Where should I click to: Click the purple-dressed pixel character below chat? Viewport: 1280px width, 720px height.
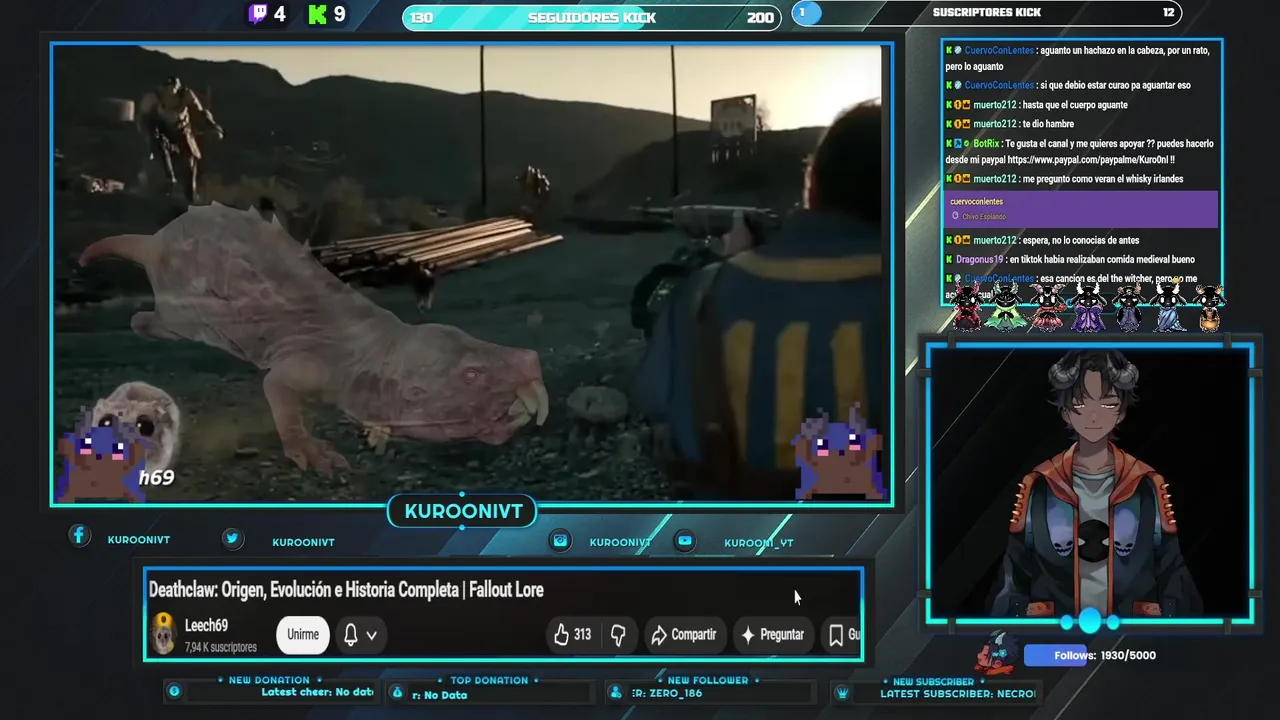1088,307
